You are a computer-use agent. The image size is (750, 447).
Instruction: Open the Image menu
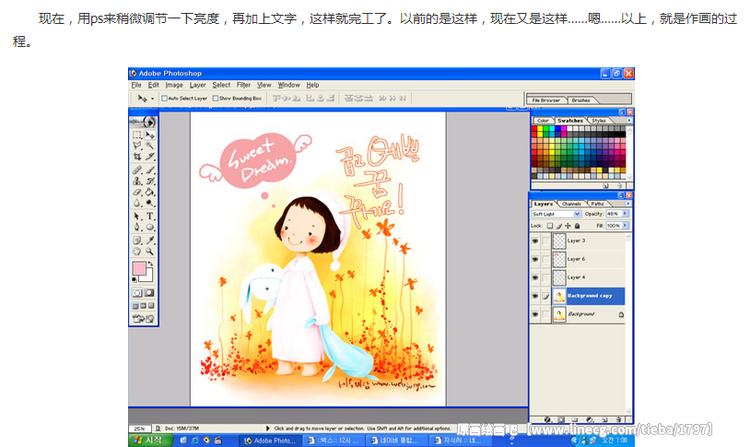click(174, 85)
